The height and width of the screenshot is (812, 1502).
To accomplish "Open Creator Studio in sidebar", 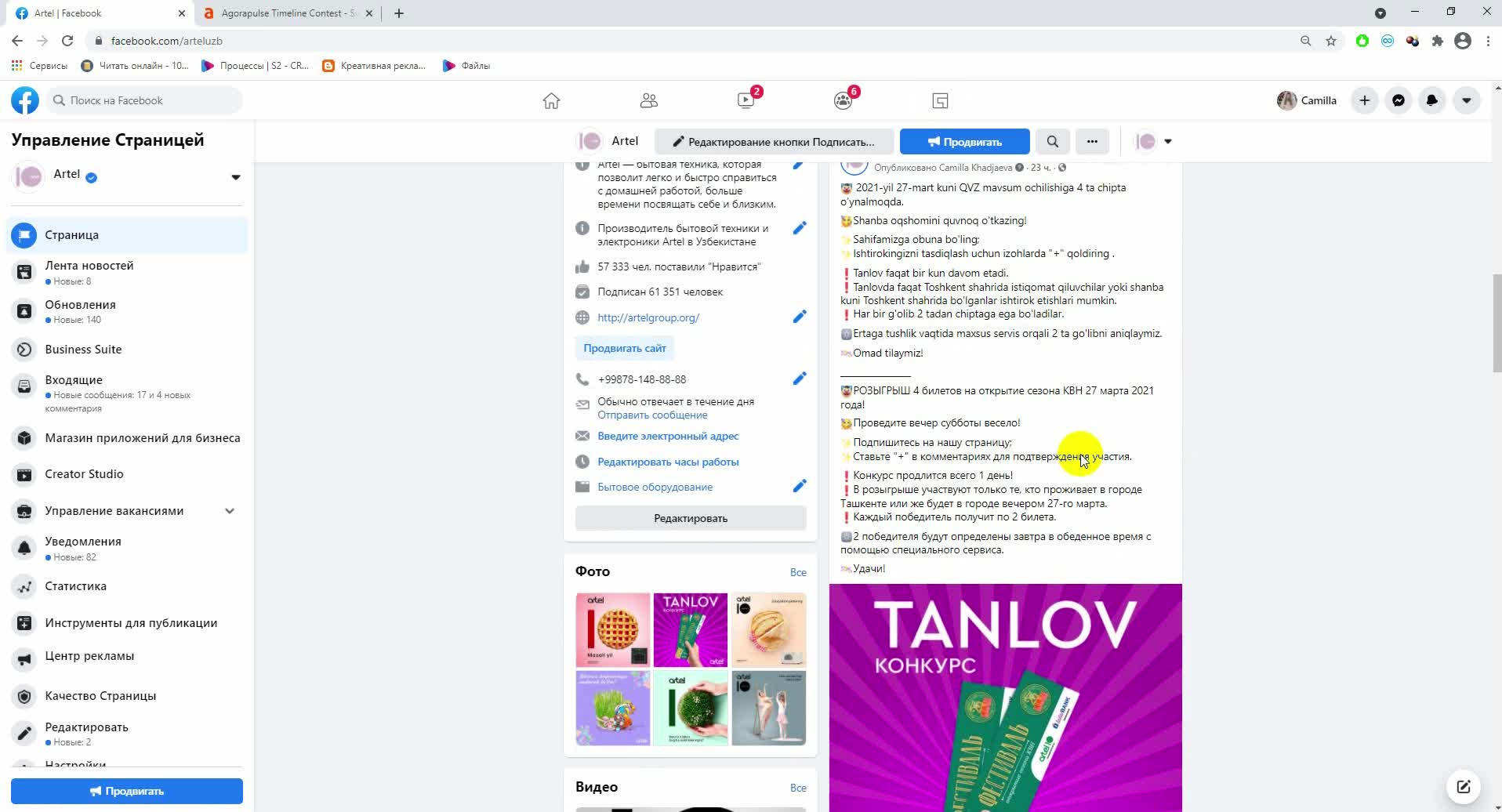I will 127,474.
